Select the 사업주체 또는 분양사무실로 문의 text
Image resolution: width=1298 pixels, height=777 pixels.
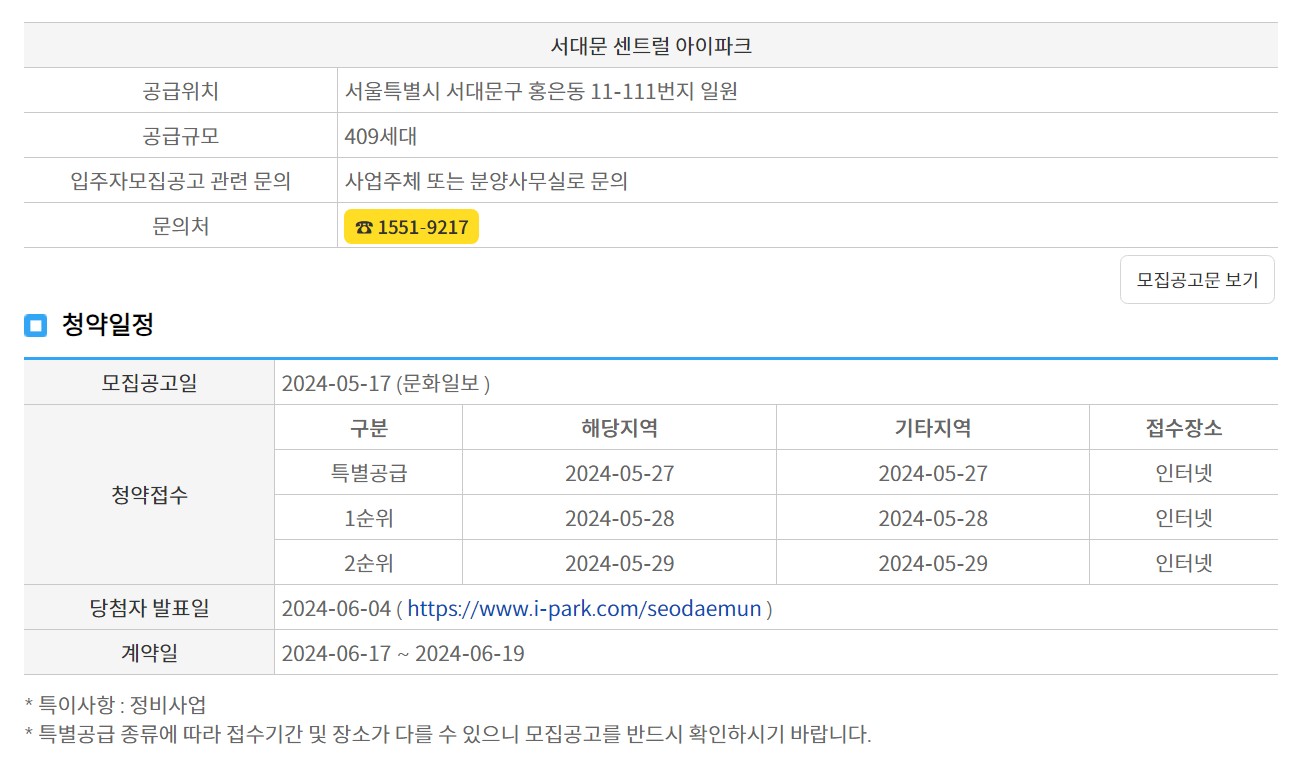click(486, 181)
